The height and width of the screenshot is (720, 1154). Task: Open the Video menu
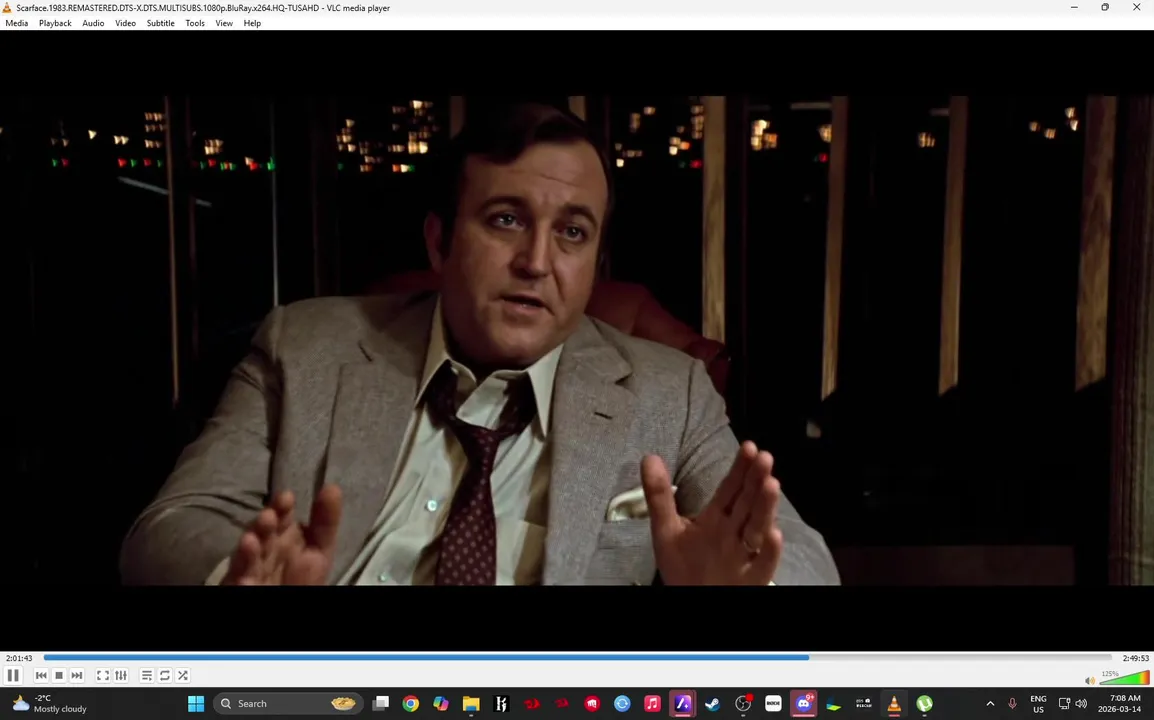(125, 23)
